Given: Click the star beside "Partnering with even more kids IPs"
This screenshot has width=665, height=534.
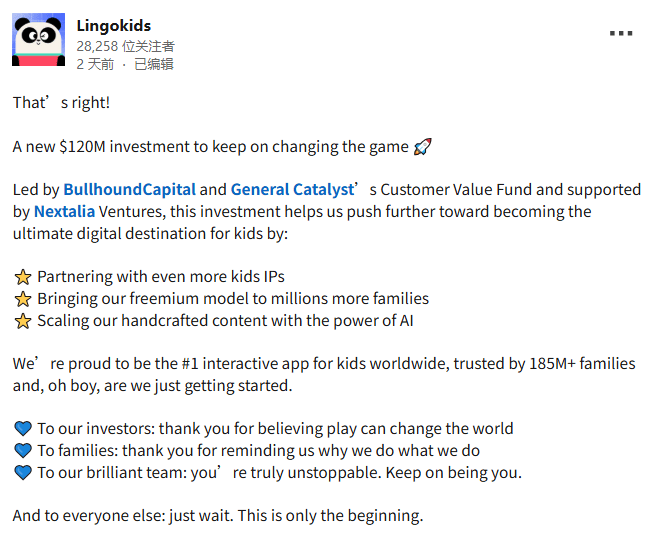Looking at the screenshot, I should coord(23,277).
